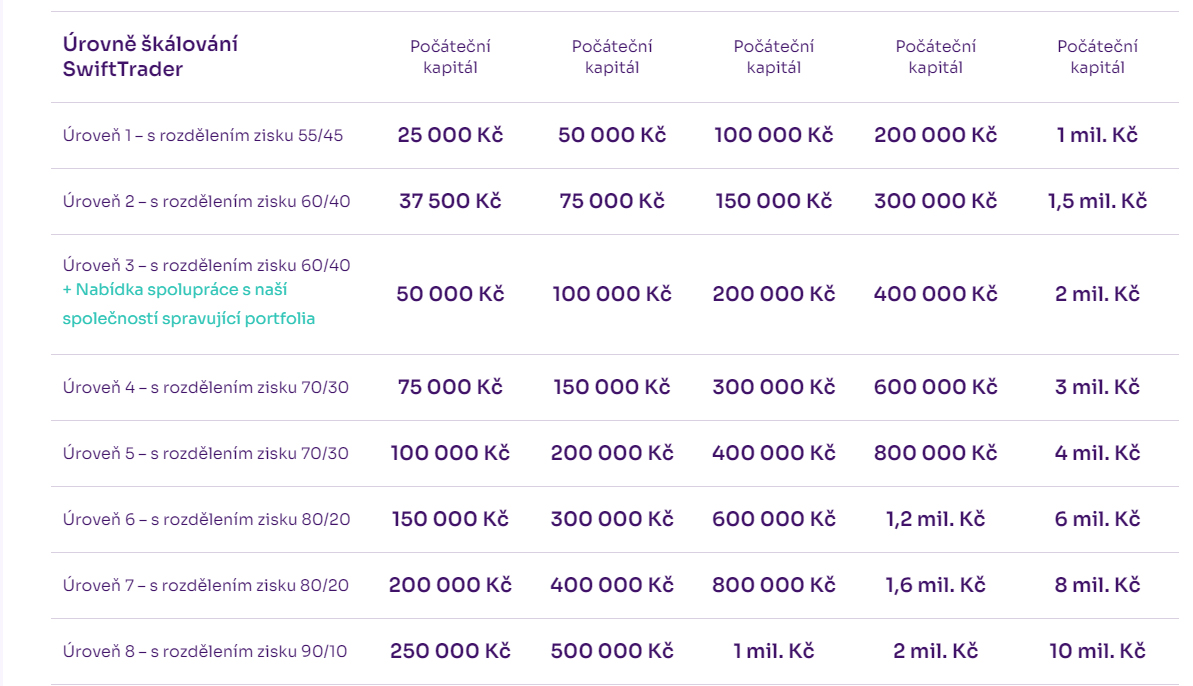The image size is (1193, 686).
Task: Click the green Nabídka spolupráce link text
Action: pos(188,304)
